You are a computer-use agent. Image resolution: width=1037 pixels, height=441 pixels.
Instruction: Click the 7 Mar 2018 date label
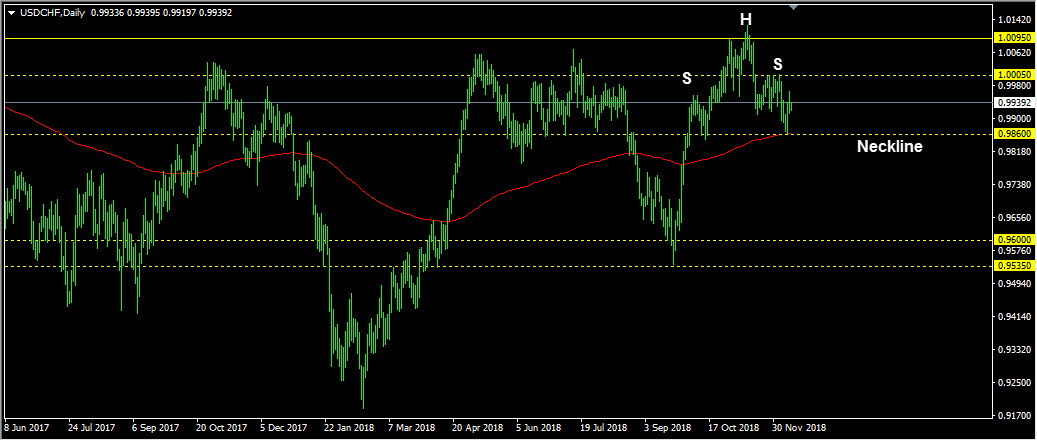click(412, 428)
